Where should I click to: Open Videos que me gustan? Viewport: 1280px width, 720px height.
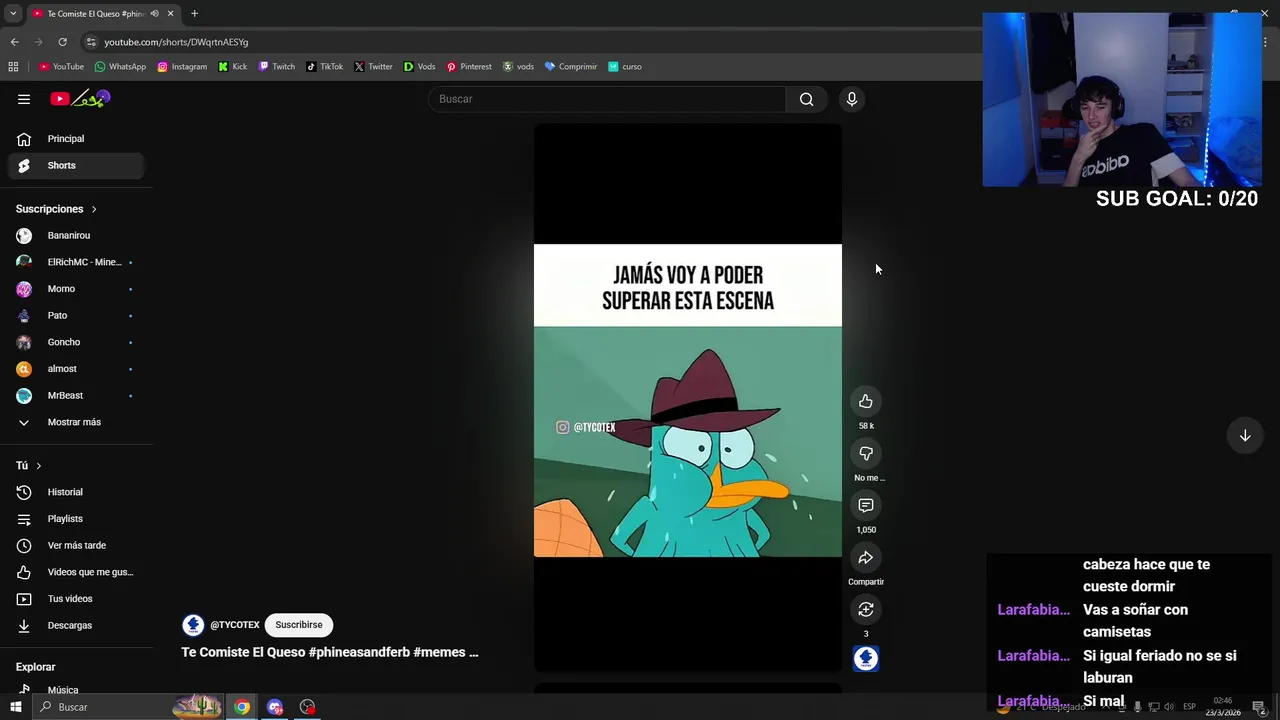click(78, 572)
